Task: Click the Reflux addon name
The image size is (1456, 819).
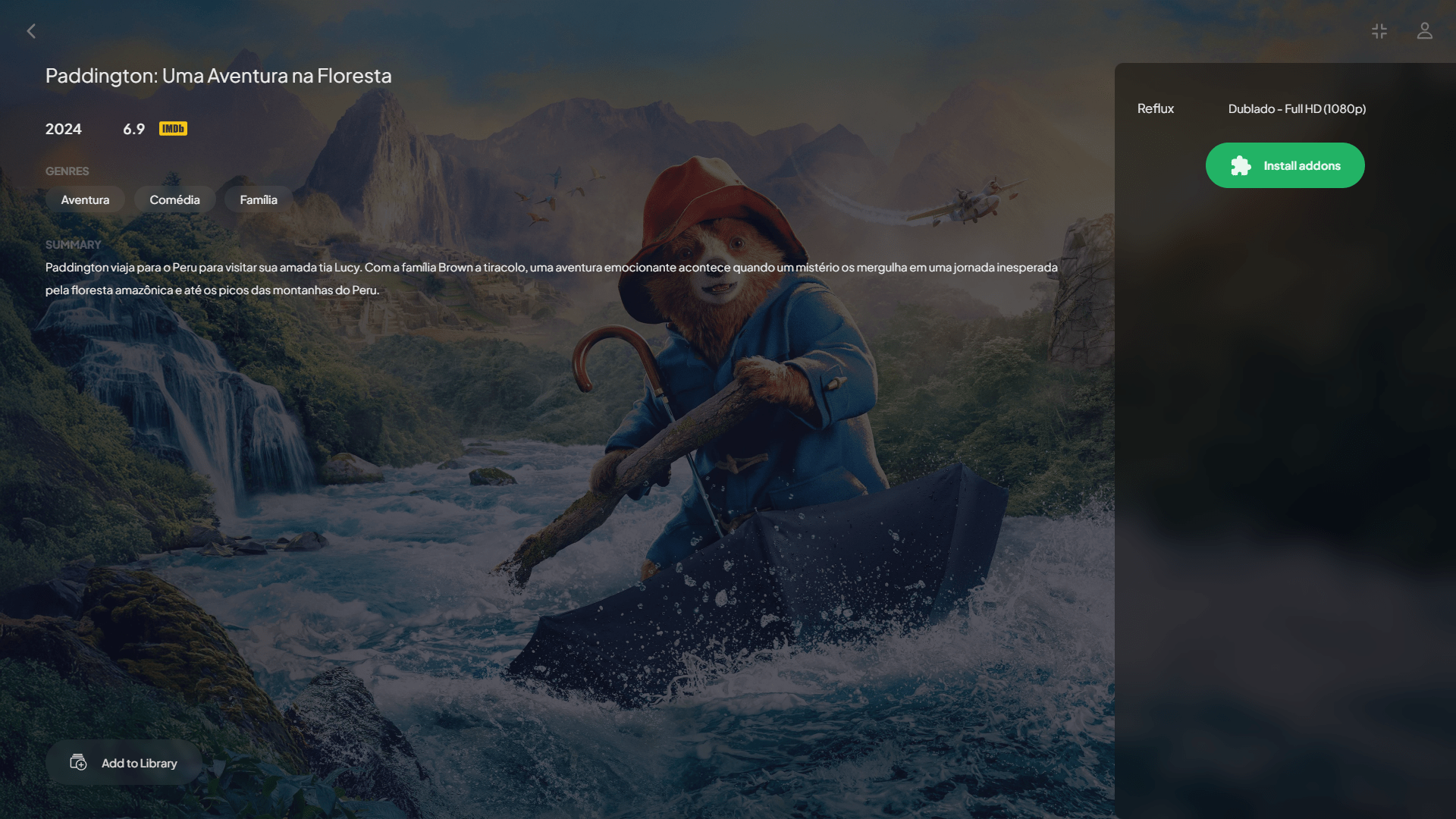Action: coord(1156,108)
